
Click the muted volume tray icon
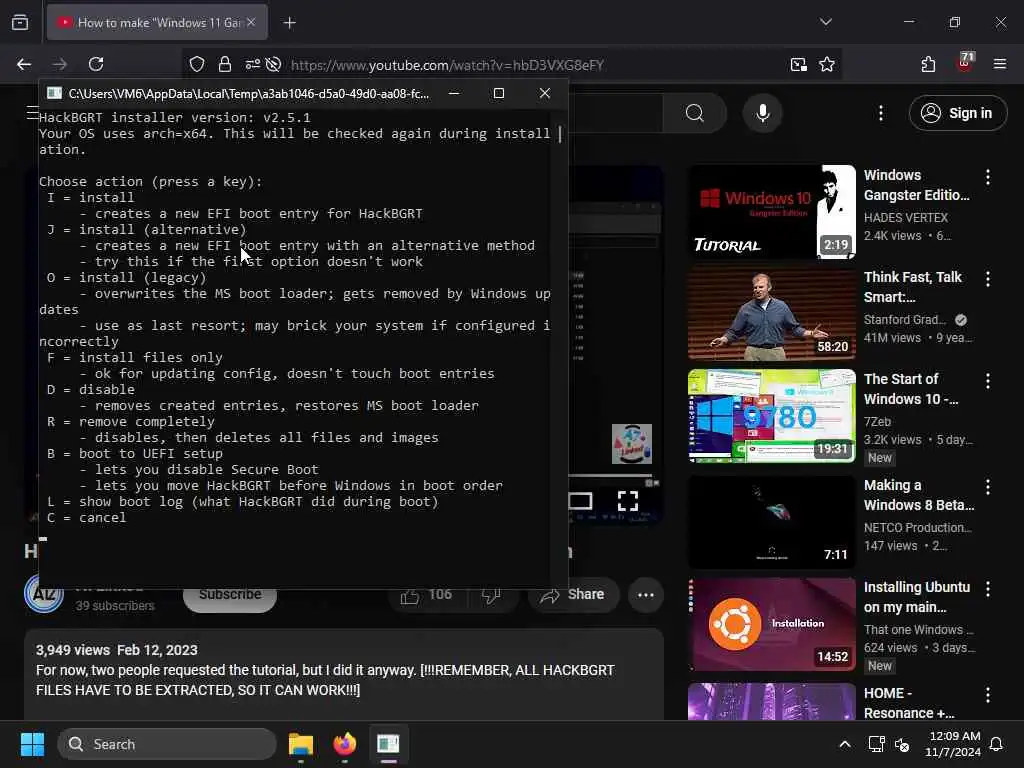click(x=902, y=744)
